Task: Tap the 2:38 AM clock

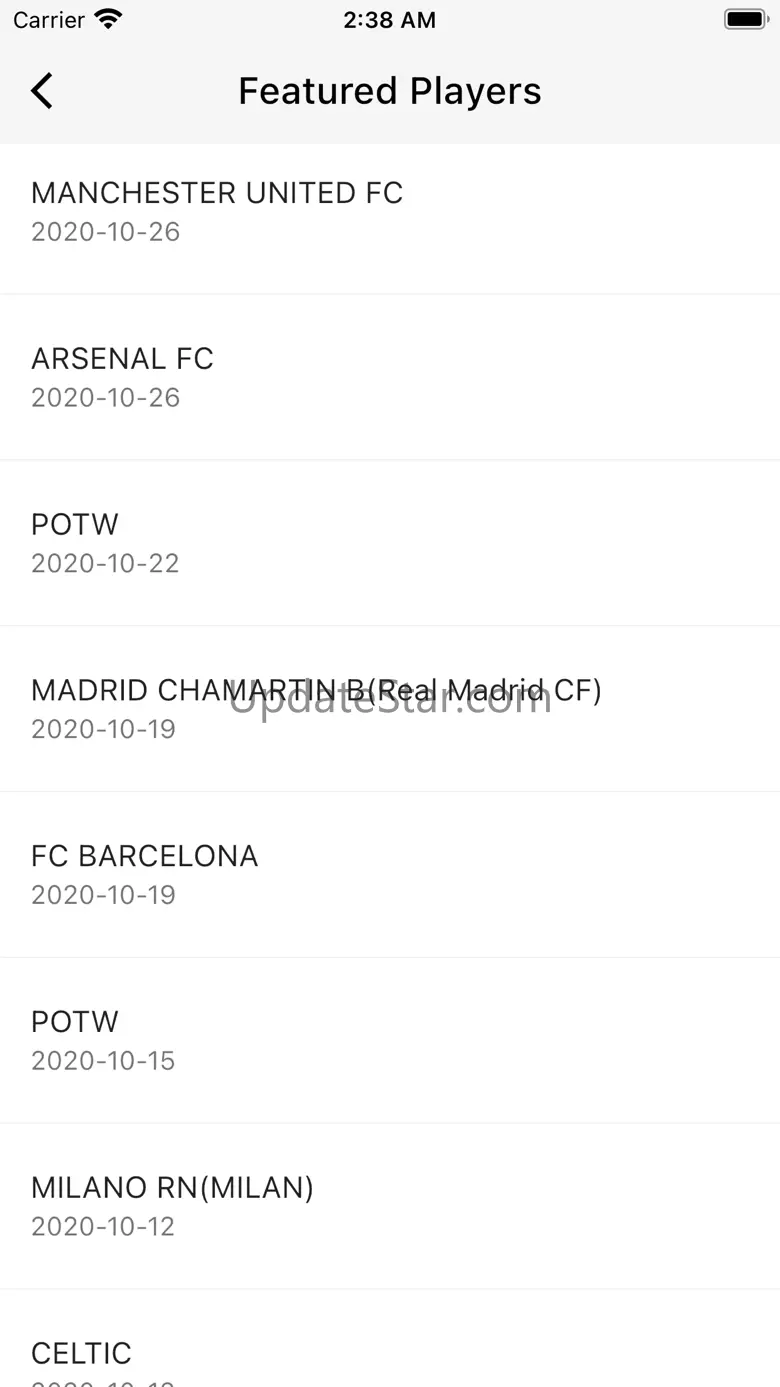Action: (389, 20)
